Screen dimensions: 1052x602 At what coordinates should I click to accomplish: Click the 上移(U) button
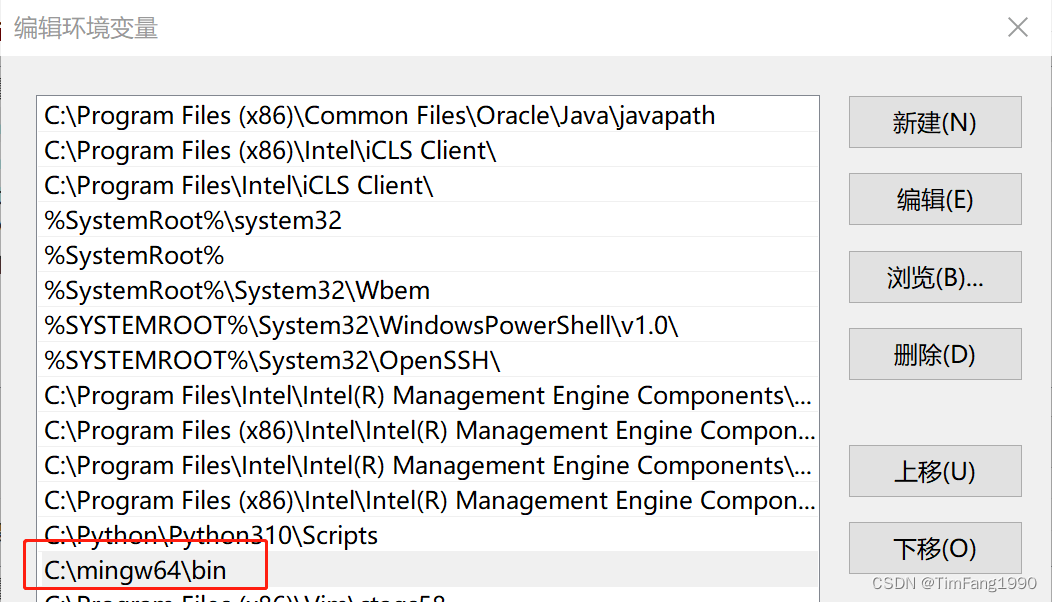[934, 471]
